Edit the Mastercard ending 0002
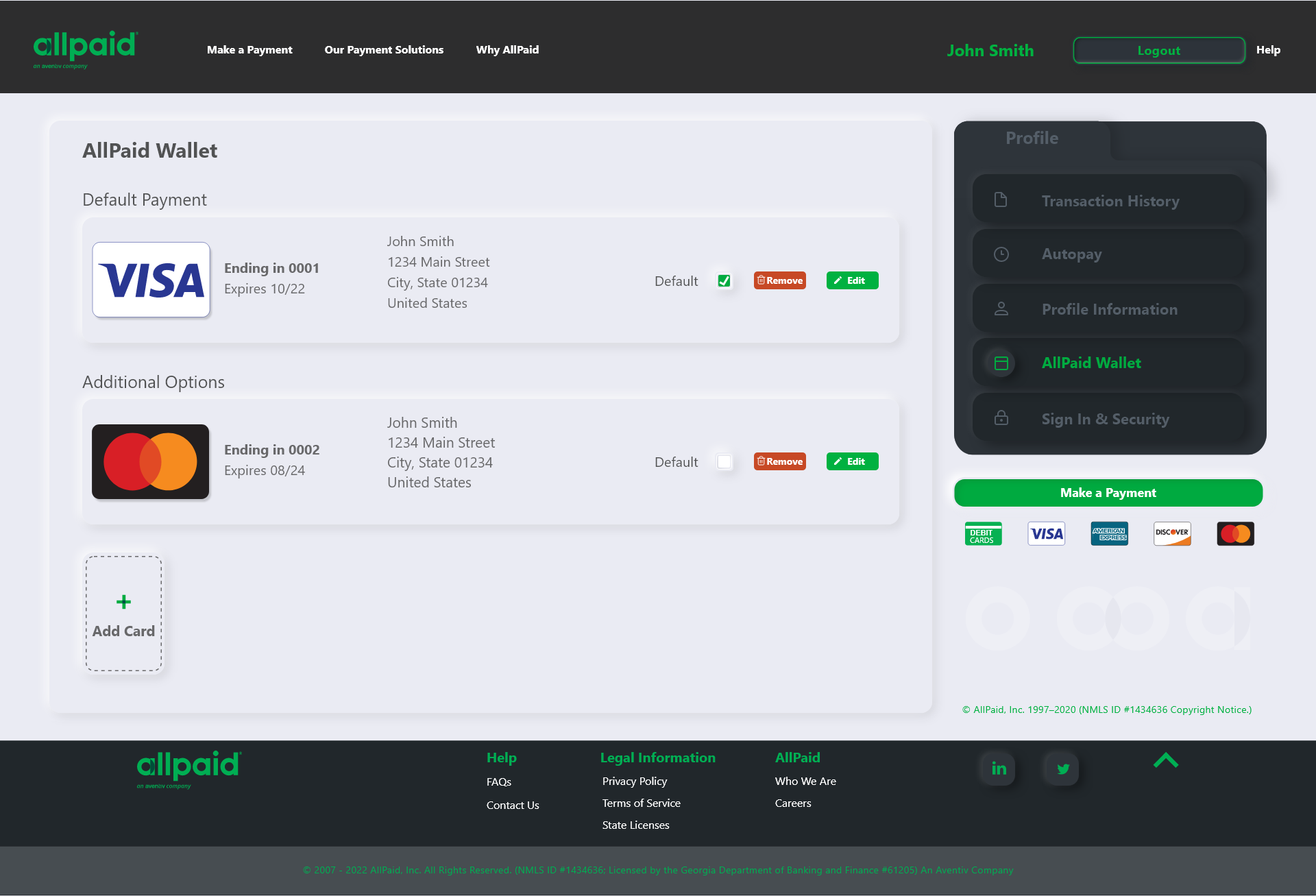The height and width of the screenshot is (896, 1316). click(x=852, y=461)
